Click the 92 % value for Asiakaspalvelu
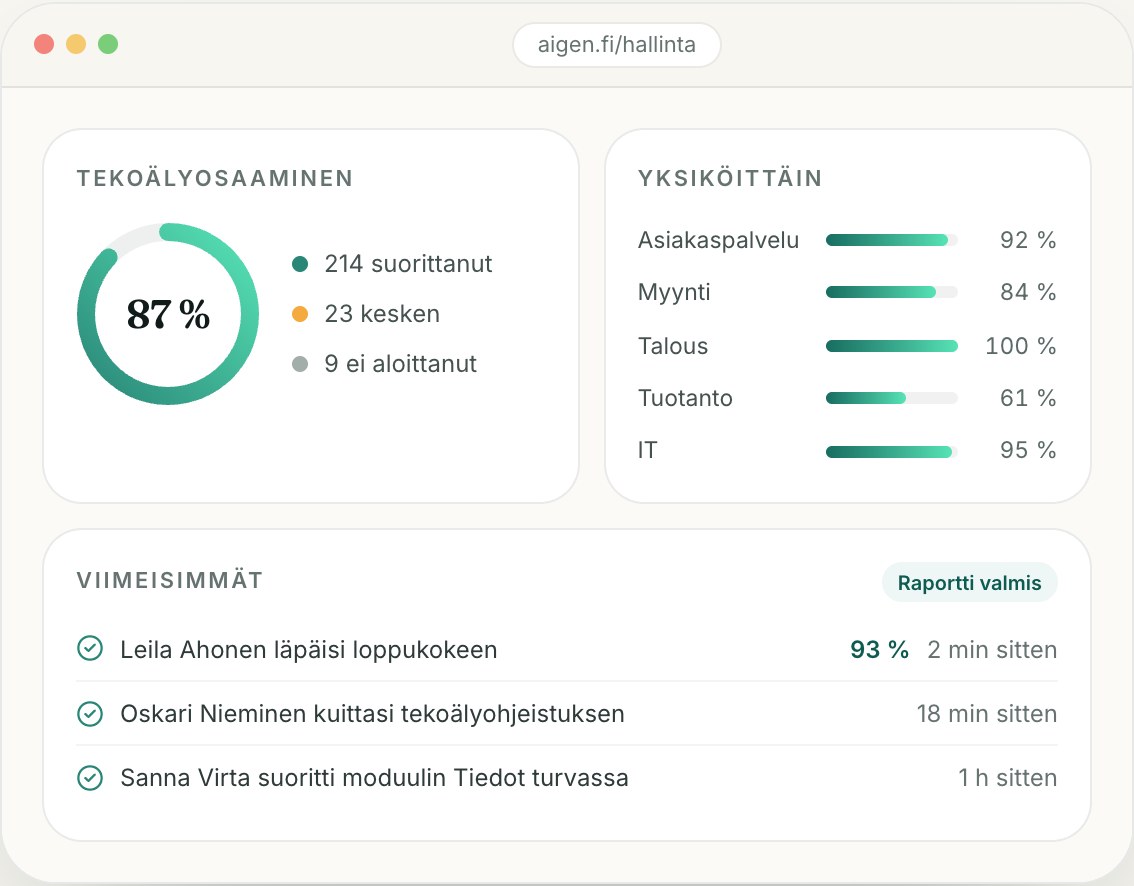Screen dimensions: 1134x886 click(1028, 240)
